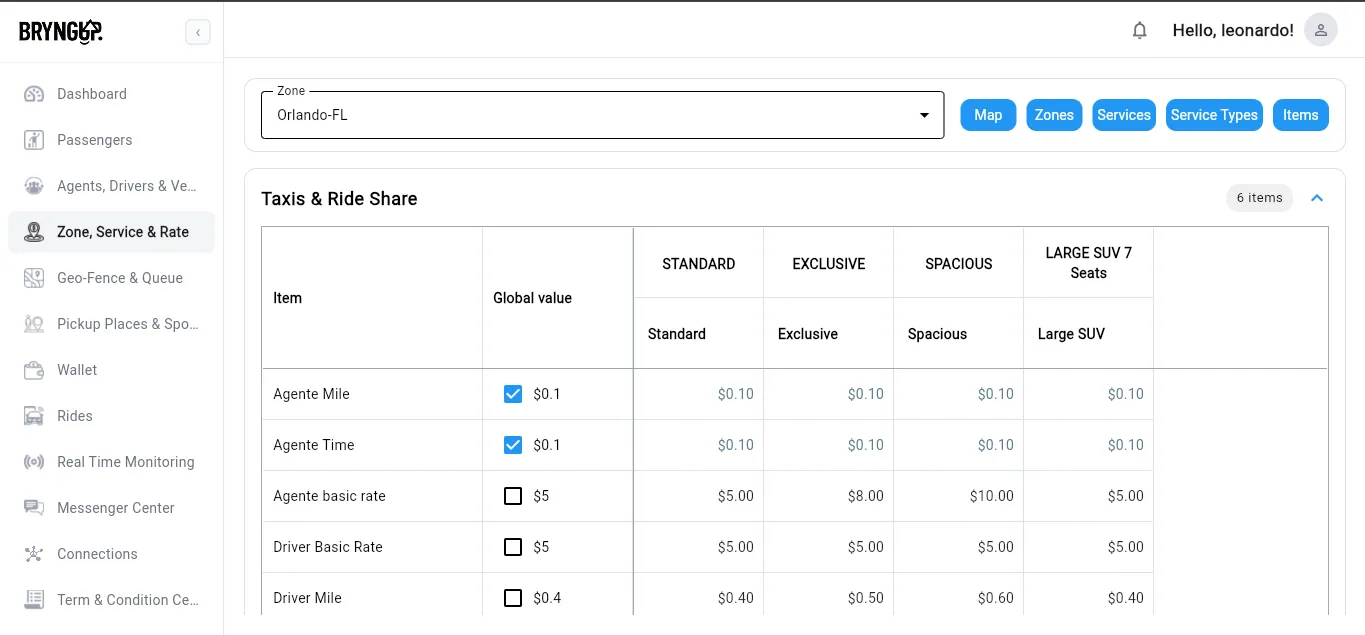1365x635 pixels.
Task: Check Agente basic rate global checkbox
Action: tap(513, 496)
